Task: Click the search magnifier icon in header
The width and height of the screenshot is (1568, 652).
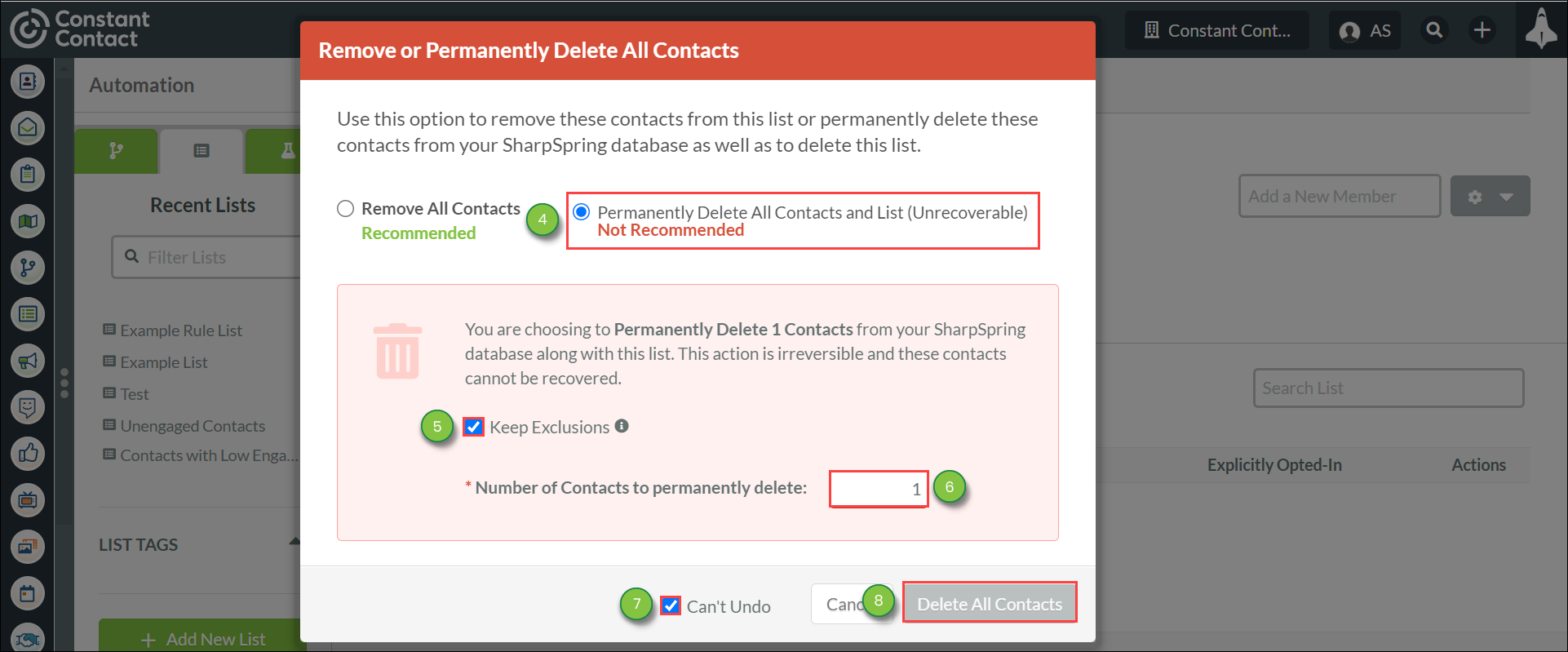Action: (1433, 30)
